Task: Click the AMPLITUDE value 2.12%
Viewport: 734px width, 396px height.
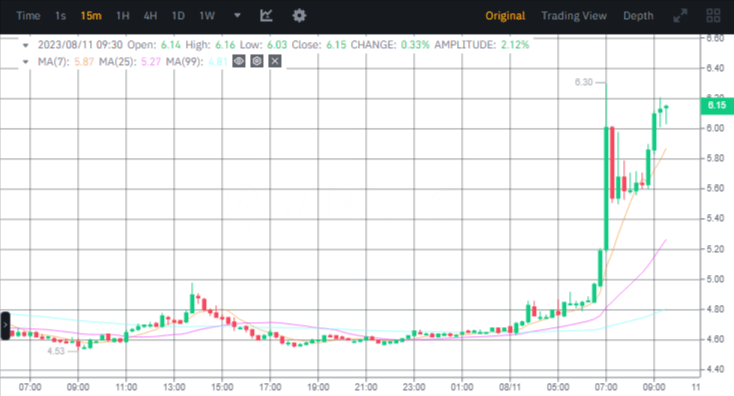Action: point(515,45)
